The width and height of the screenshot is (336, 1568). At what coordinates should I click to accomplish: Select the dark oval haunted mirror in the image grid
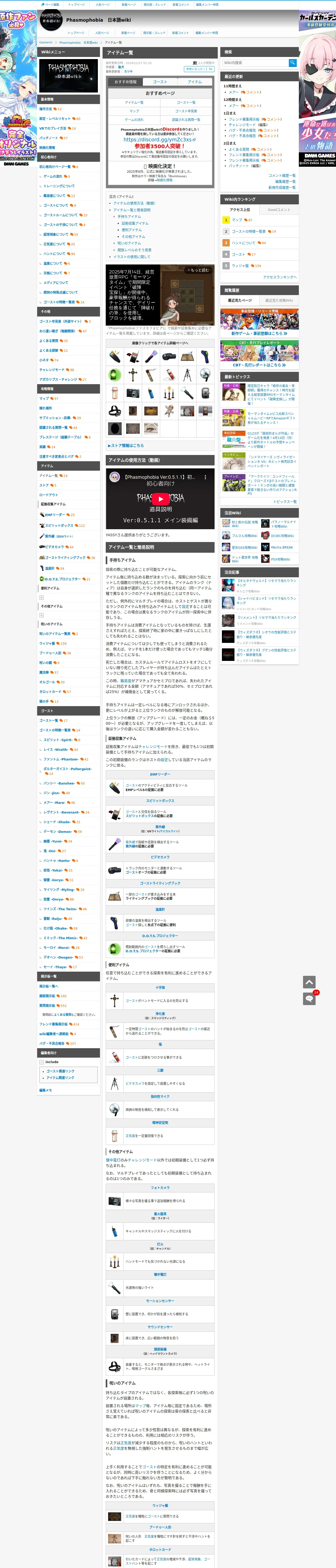115,429
